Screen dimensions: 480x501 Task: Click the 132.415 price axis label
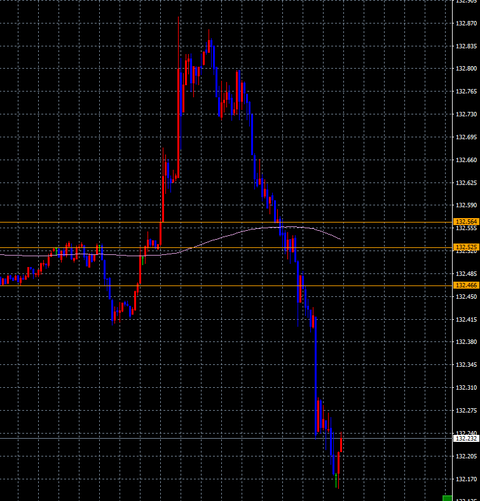coord(466,320)
